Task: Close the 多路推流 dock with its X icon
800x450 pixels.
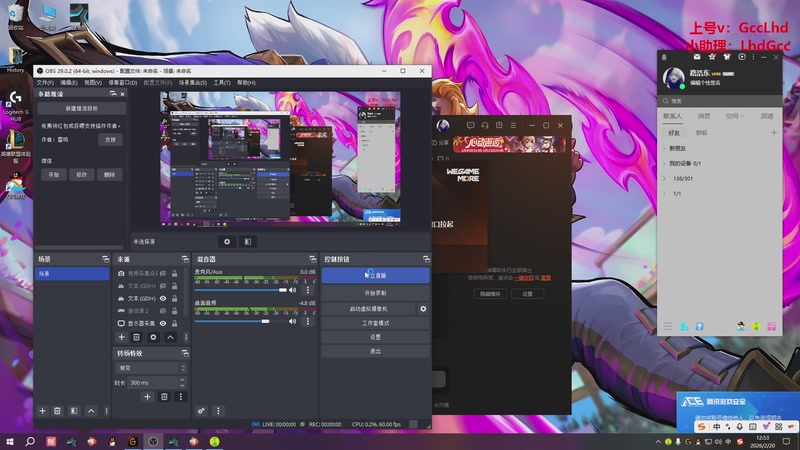Action: coord(122,94)
